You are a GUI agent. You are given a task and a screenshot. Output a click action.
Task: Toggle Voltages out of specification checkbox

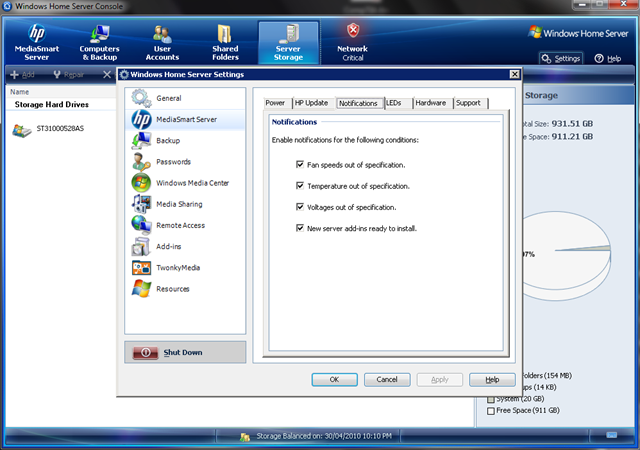coord(300,207)
